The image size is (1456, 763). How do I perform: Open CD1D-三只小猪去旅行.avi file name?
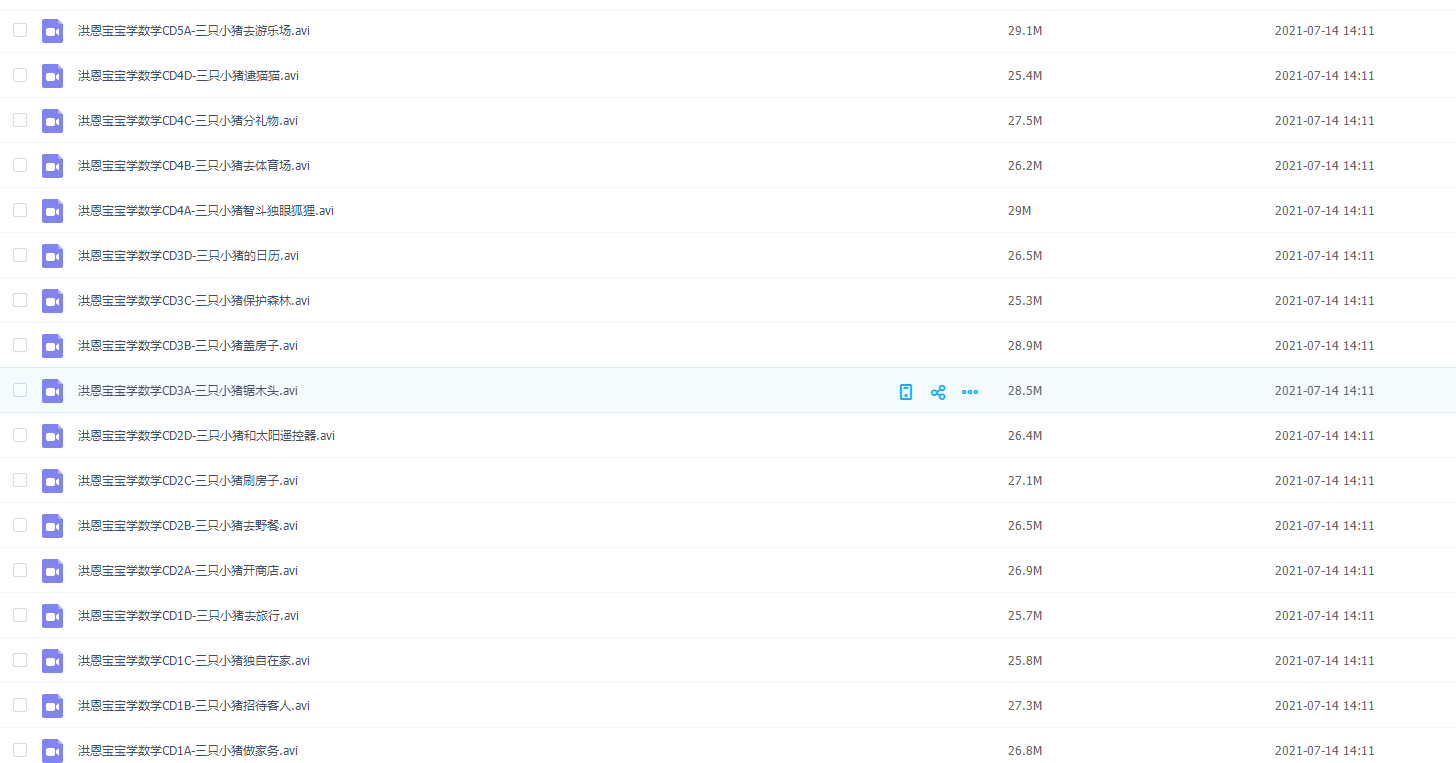coord(188,616)
